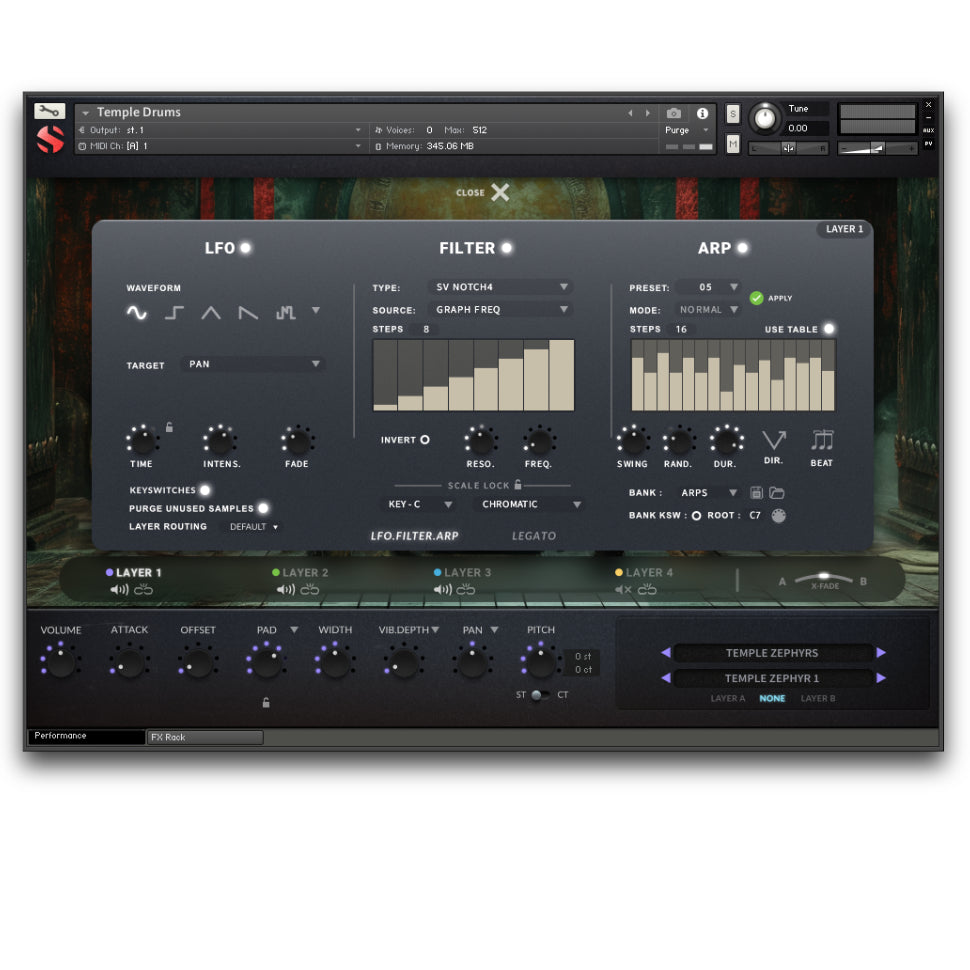This screenshot has height=970, width=970.
Task: Toggle KEYSWITCHES on or off
Action: click(x=206, y=490)
